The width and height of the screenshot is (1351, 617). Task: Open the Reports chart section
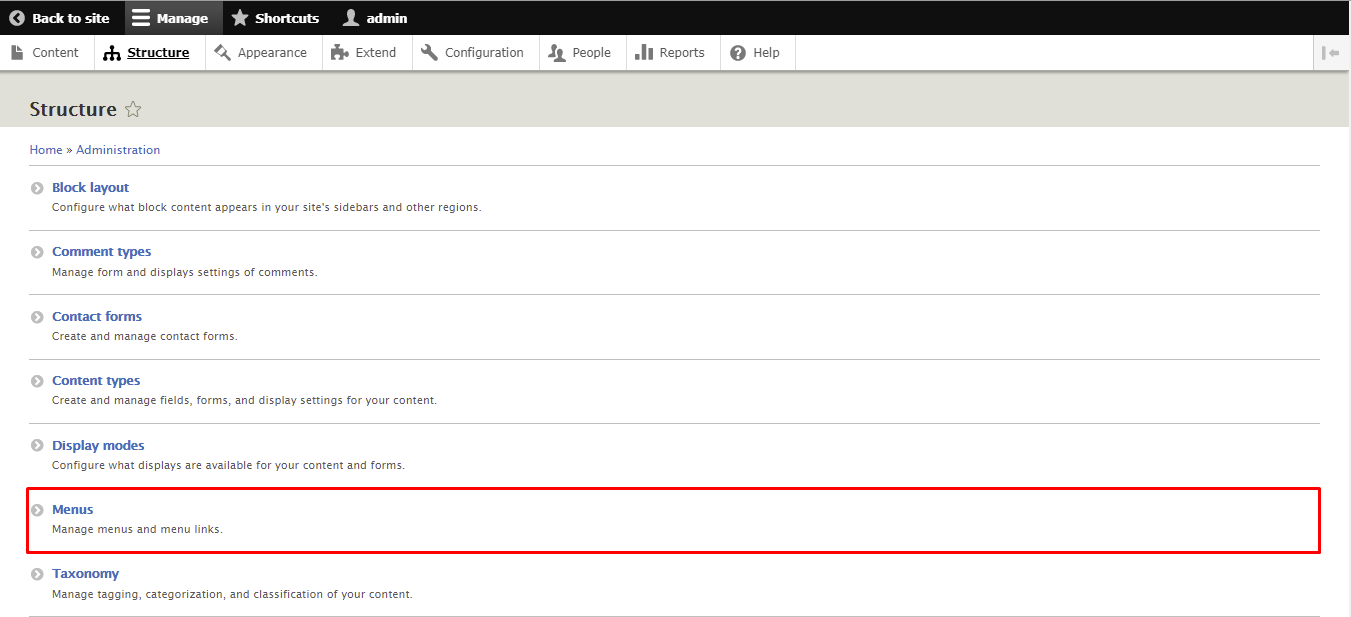point(674,53)
